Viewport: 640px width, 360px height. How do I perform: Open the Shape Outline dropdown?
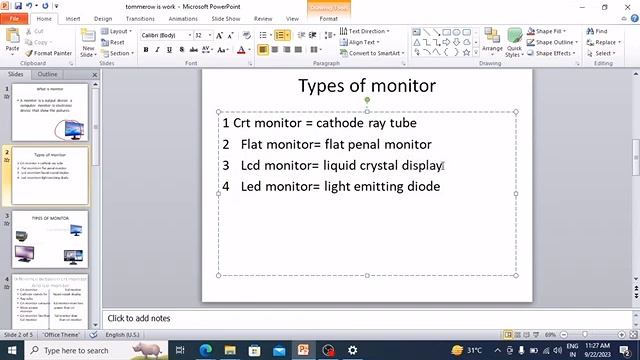552,42
